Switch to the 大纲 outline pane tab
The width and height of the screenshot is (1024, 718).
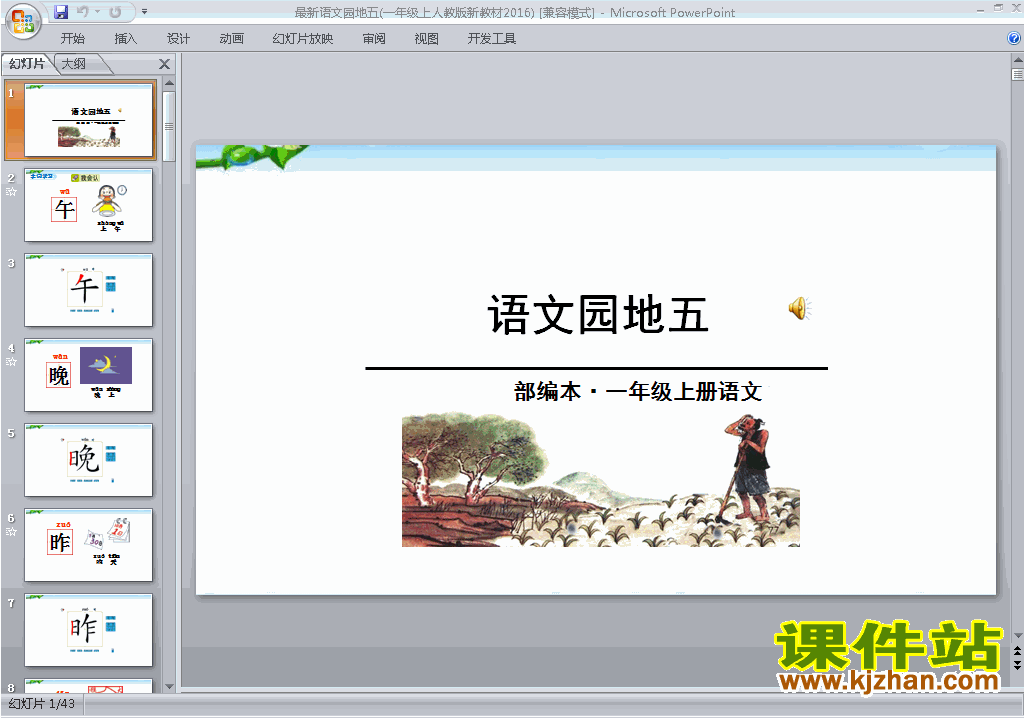[x=74, y=63]
